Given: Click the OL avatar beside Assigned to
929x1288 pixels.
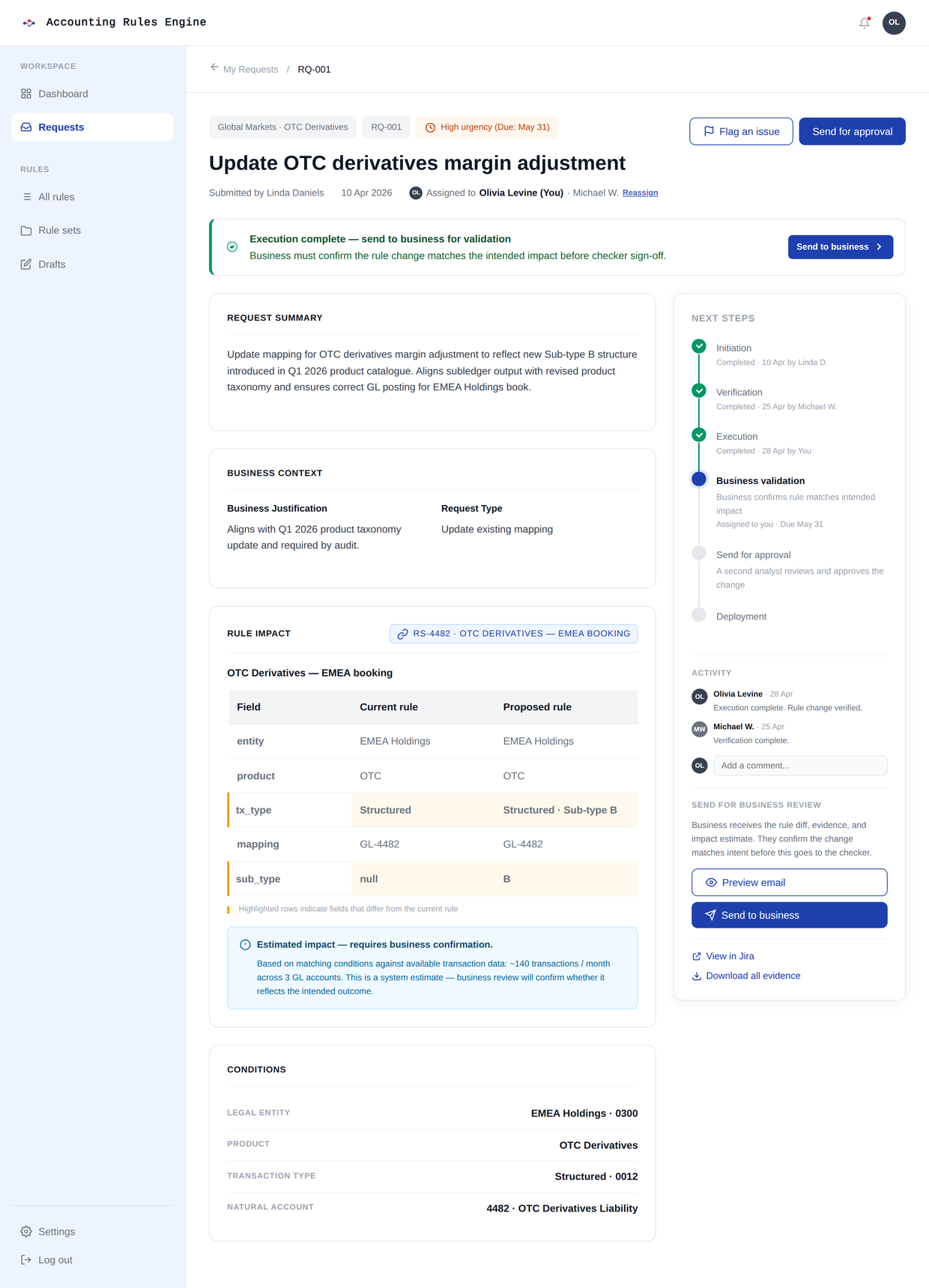Looking at the screenshot, I should (x=416, y=193).
